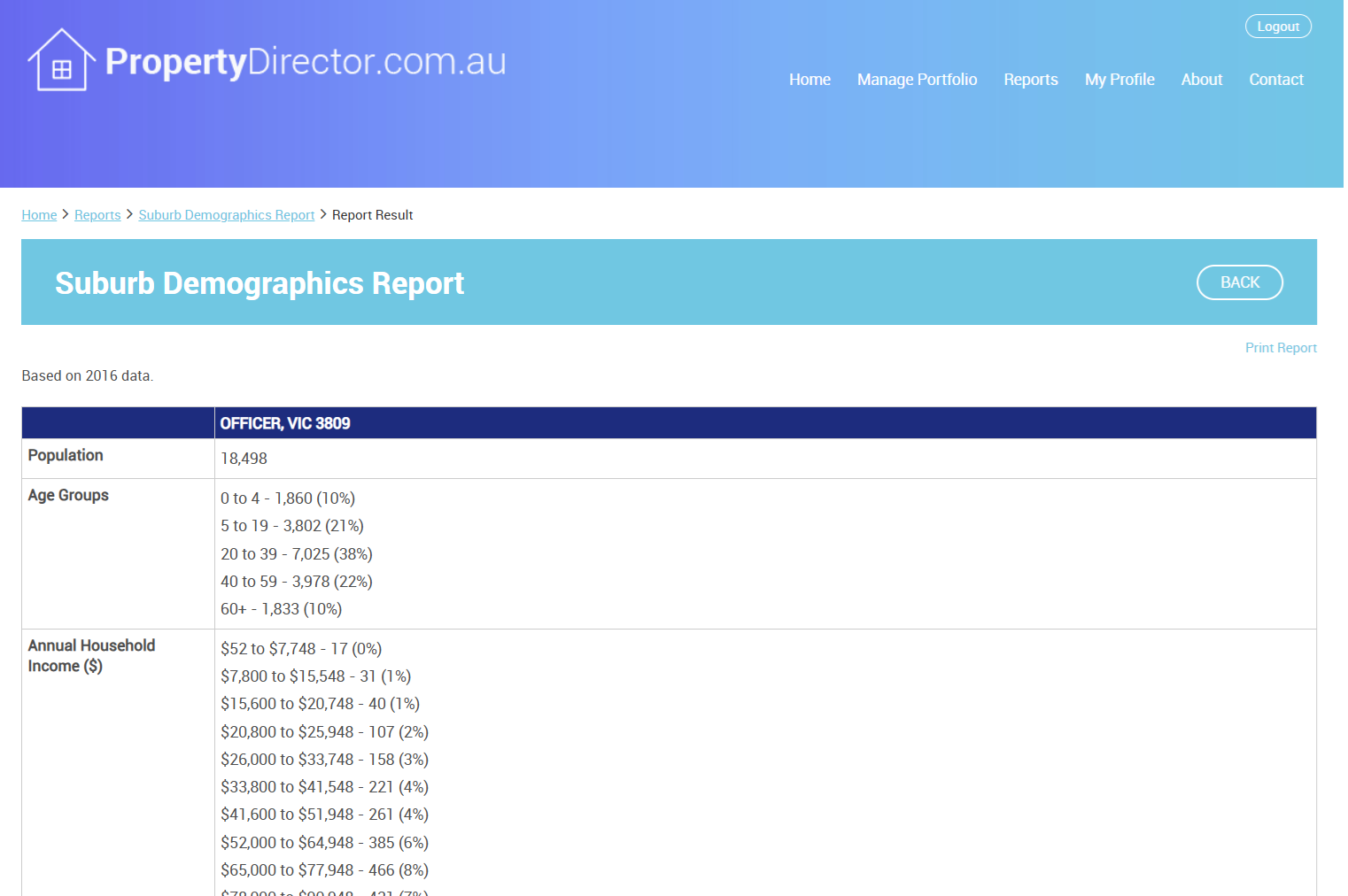This screenshot has width=1348, height=896.
Task: Open the Manage Portfolio menu item
Action: click(x=916, y=80)
